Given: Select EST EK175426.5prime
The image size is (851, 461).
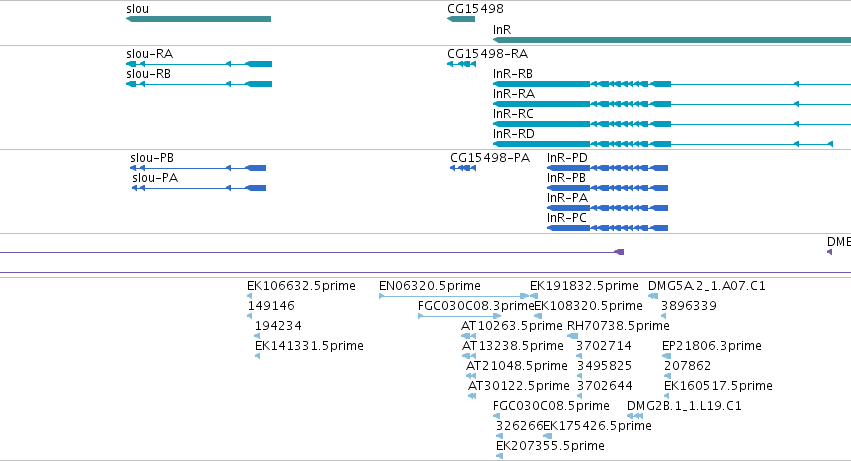Looking at the screenshot, I should pos(548,437).
